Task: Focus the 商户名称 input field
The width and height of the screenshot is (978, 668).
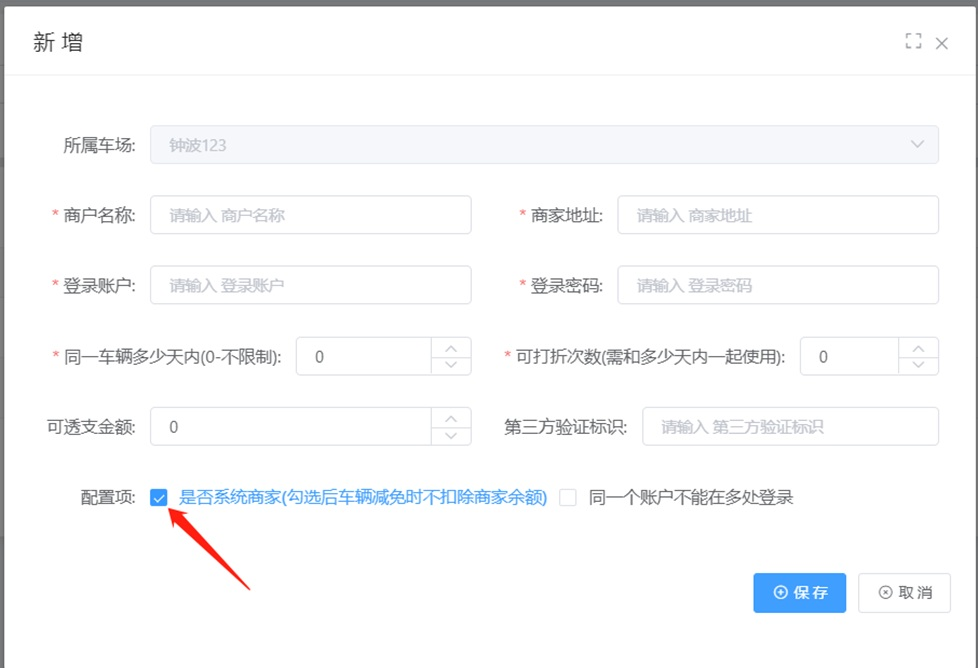Action: click(x=311, y=215)
